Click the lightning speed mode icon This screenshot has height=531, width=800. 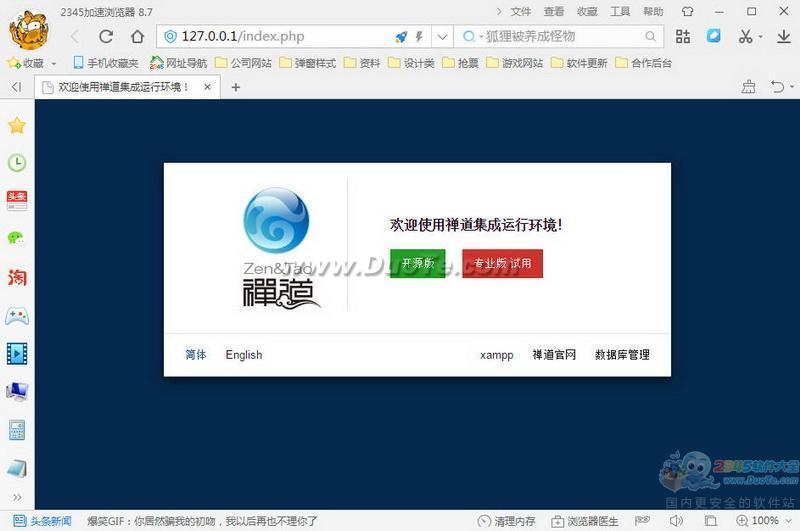click(419, 37)
